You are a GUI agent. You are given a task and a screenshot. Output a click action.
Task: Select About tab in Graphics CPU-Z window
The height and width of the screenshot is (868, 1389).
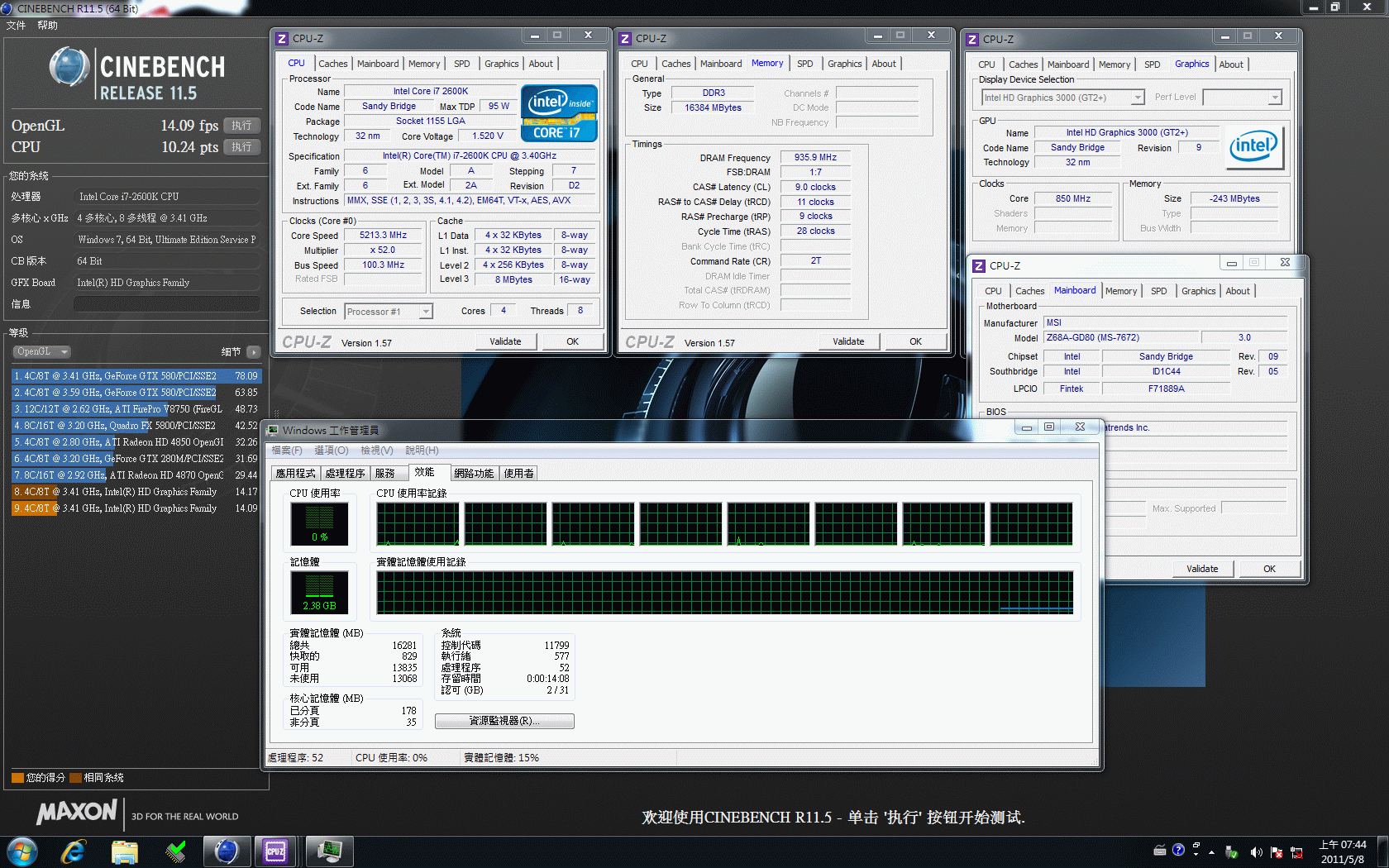coord(1231,64)
